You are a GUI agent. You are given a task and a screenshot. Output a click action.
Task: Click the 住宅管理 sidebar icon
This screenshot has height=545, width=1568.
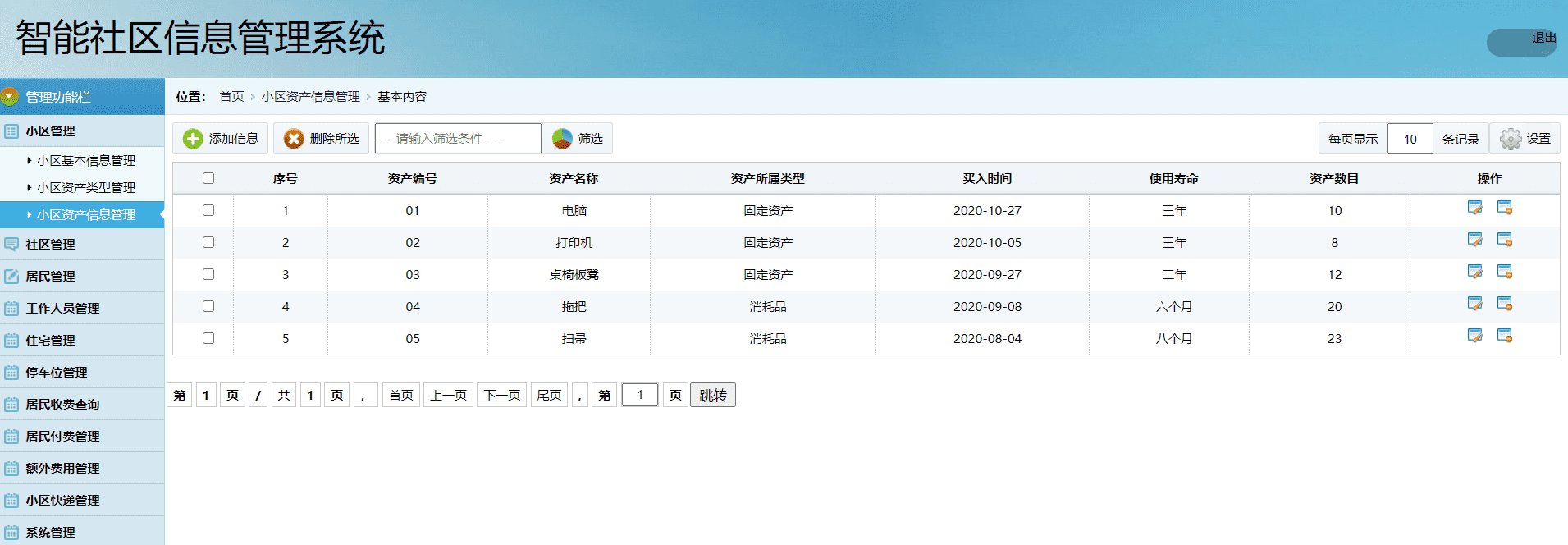click(x=11, y=340)
